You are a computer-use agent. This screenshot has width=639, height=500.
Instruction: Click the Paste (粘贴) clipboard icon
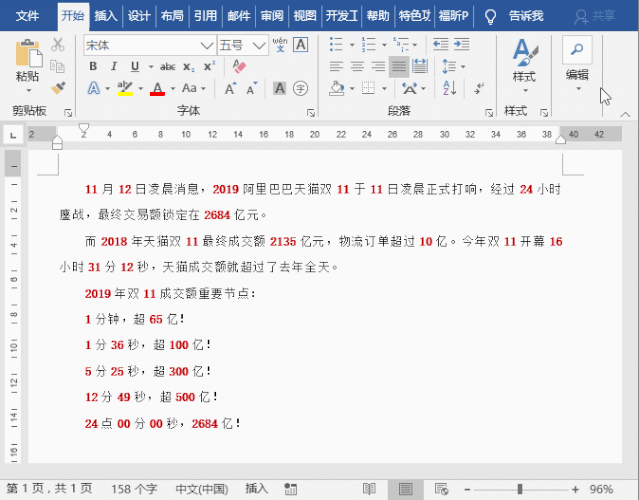pyautogui.click(x=29, y=53)
